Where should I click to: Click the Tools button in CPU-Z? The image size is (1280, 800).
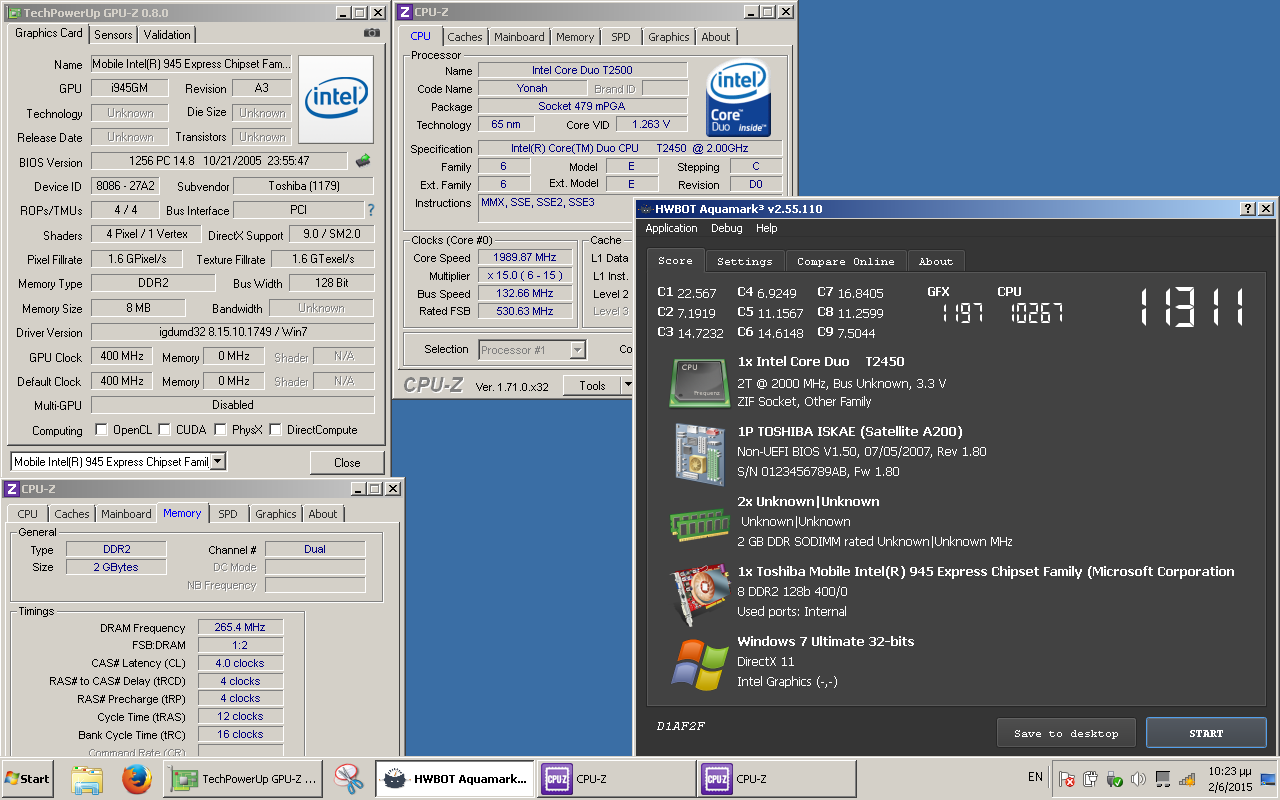592,385
